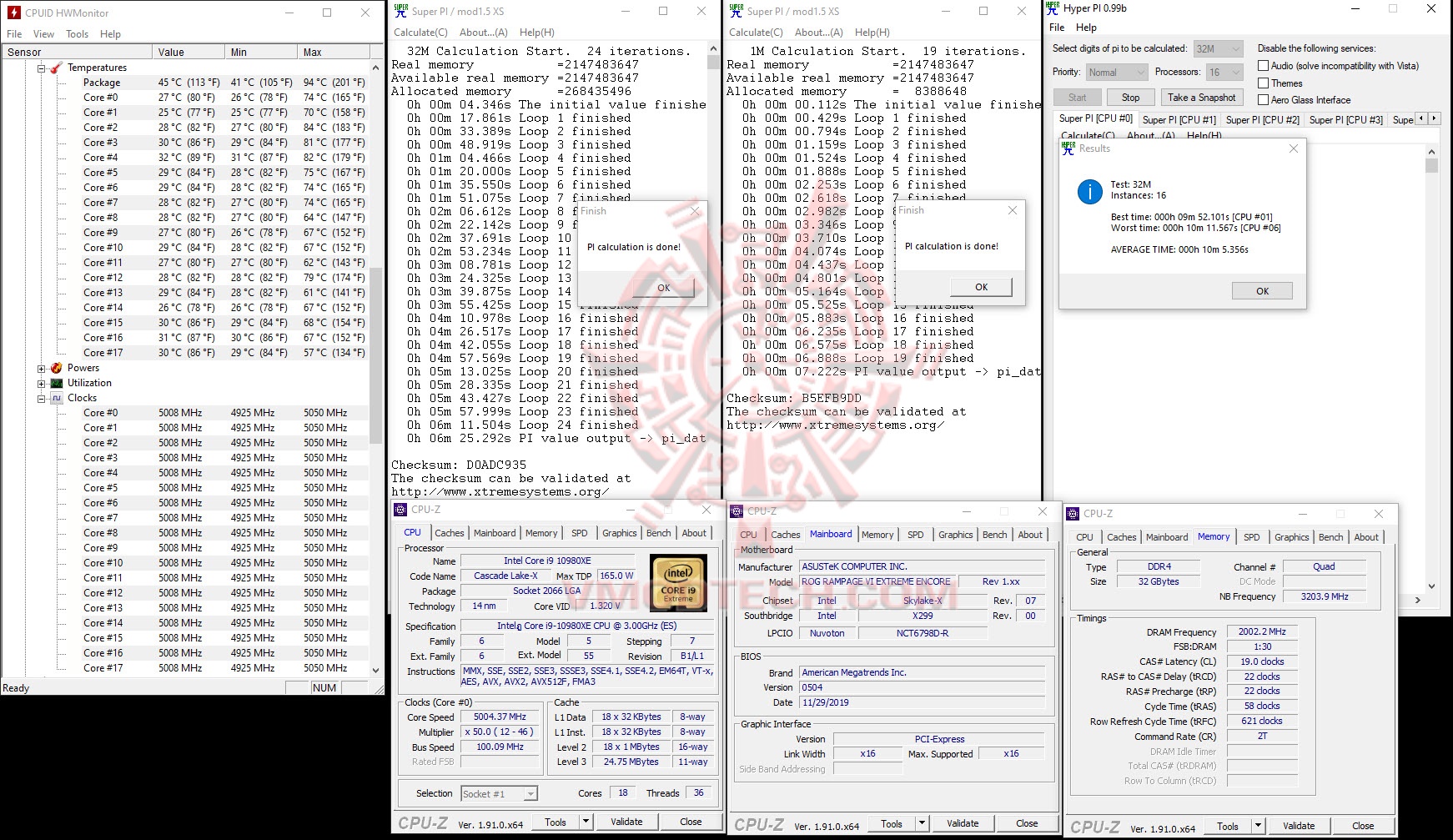Click the Intel Core i9 10980XE name field
The width and height of the screenshot is (1453, 840).
[547, 561]
